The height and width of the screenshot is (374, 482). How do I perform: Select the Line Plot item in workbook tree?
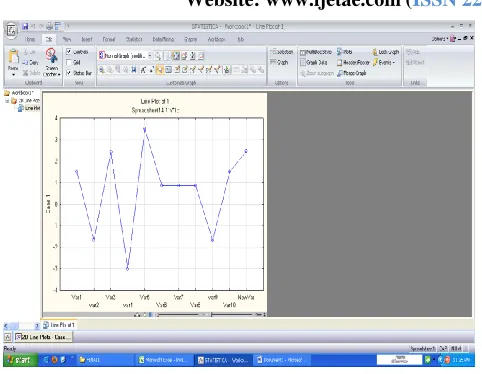(x=29, y=108)
